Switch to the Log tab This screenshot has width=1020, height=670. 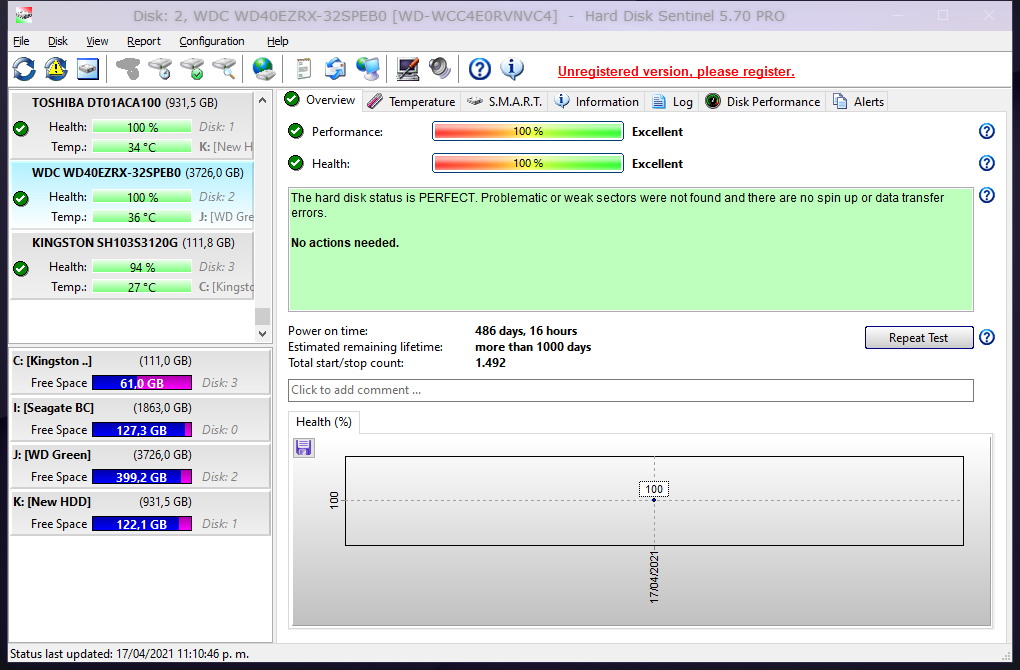tap(672, 101)
